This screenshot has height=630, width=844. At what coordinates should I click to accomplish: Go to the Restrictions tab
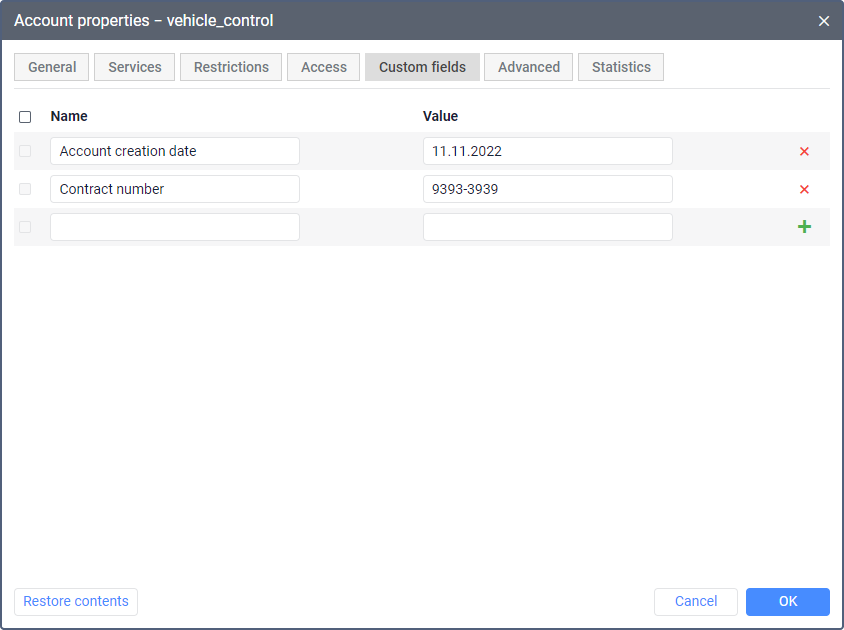click(231, 67)
